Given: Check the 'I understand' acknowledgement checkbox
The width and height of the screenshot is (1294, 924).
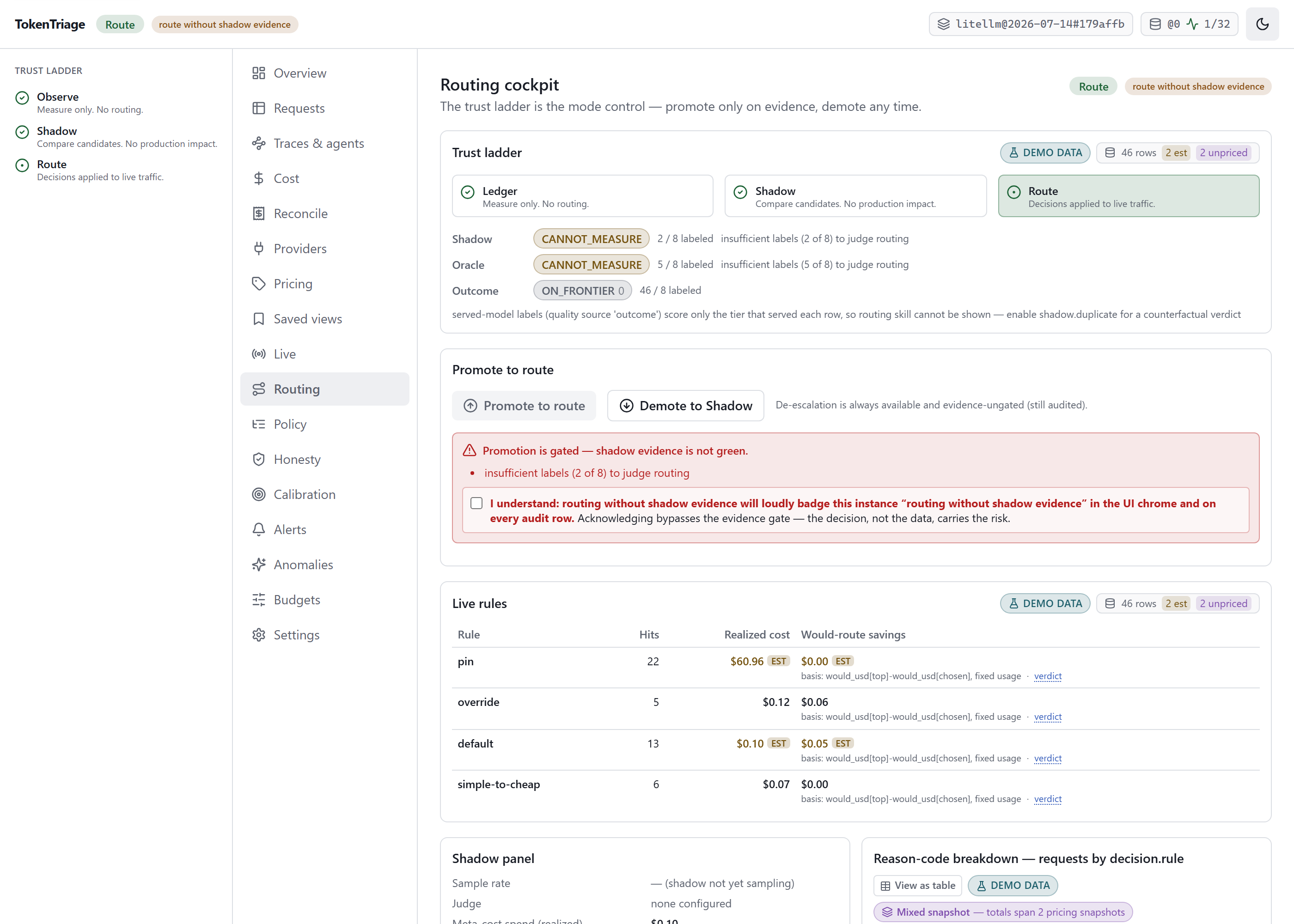Looking at the screenshot, I should click(x=476, y=503).
